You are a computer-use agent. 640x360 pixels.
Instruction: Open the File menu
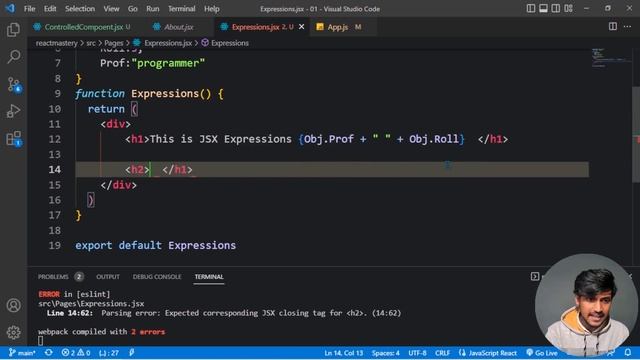coord(29,9)
